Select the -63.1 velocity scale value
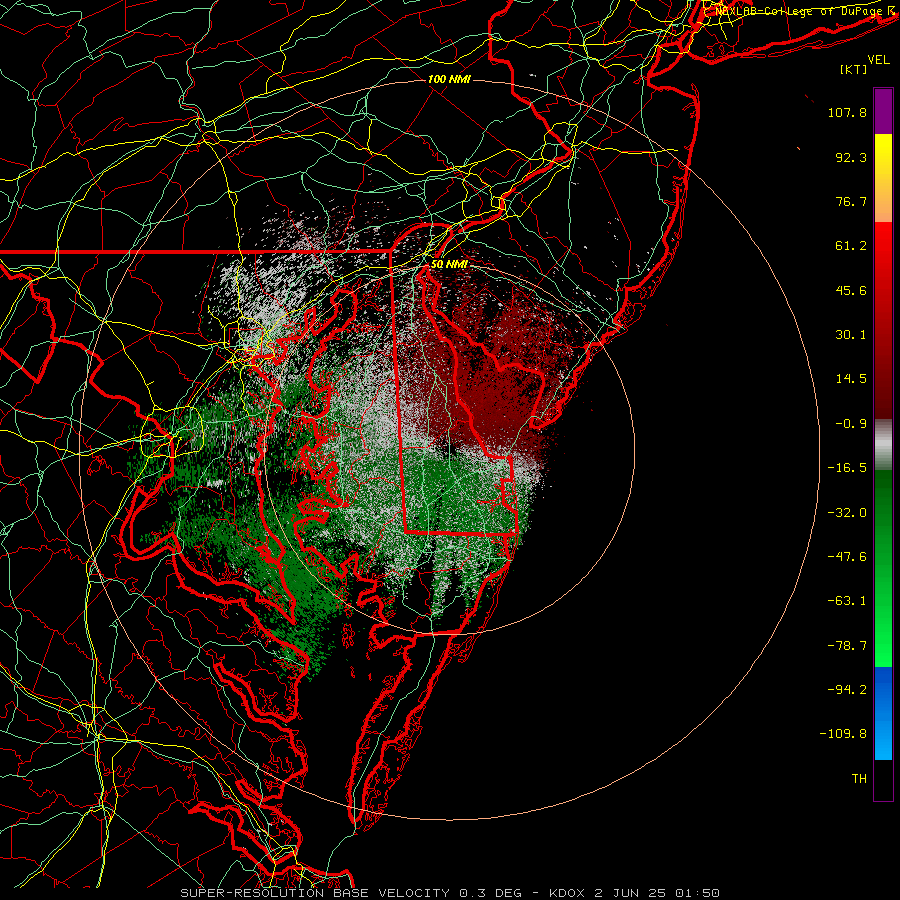 (x=847, y=601)
